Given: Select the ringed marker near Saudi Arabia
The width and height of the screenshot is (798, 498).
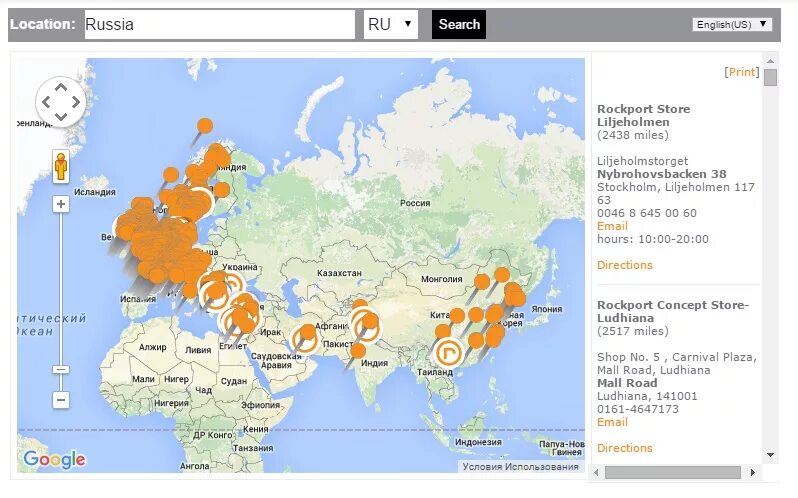Looking at the screenshot, I should click(305, 340).
